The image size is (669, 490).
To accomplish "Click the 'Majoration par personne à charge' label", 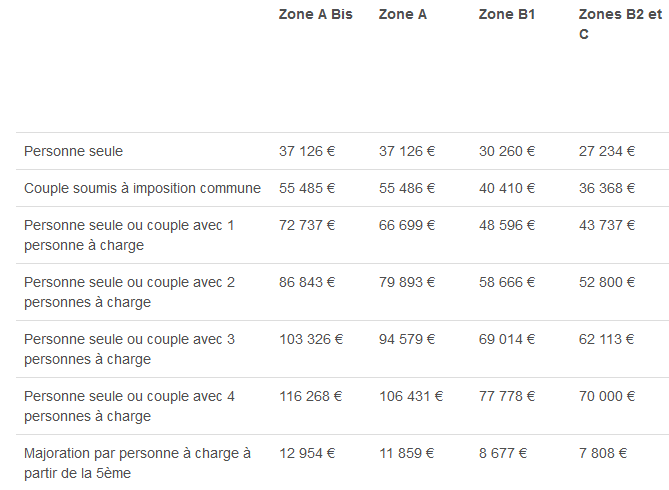I will [137, 463].
